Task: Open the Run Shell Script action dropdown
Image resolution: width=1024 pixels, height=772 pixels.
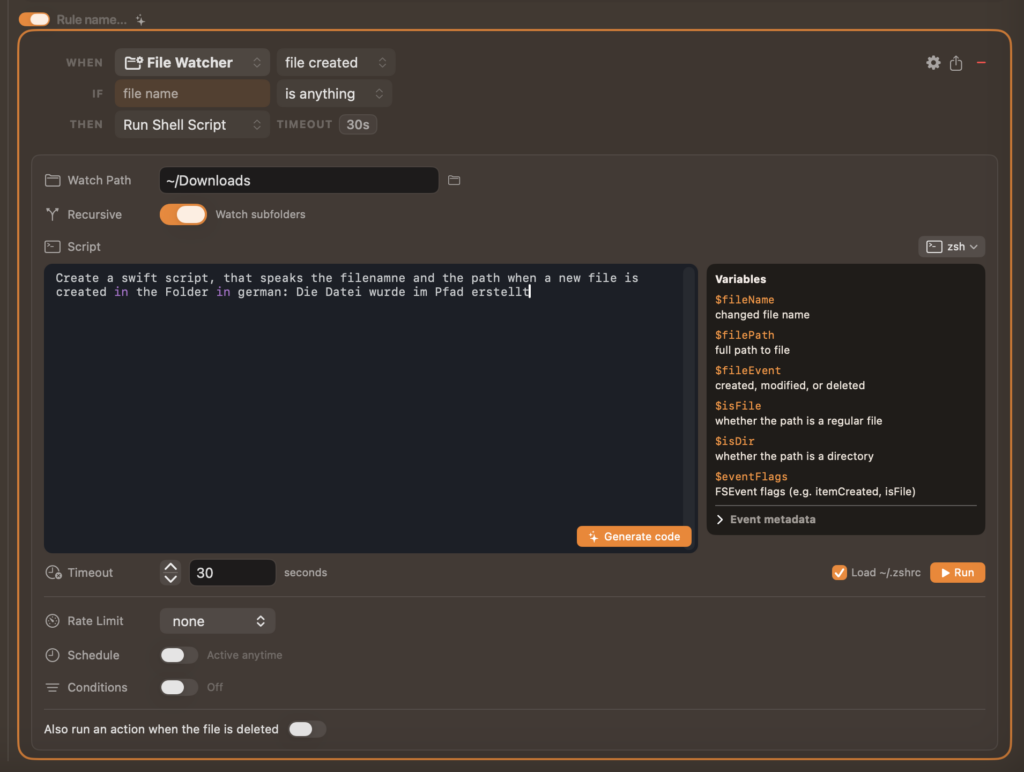Action: click(192, 125)
